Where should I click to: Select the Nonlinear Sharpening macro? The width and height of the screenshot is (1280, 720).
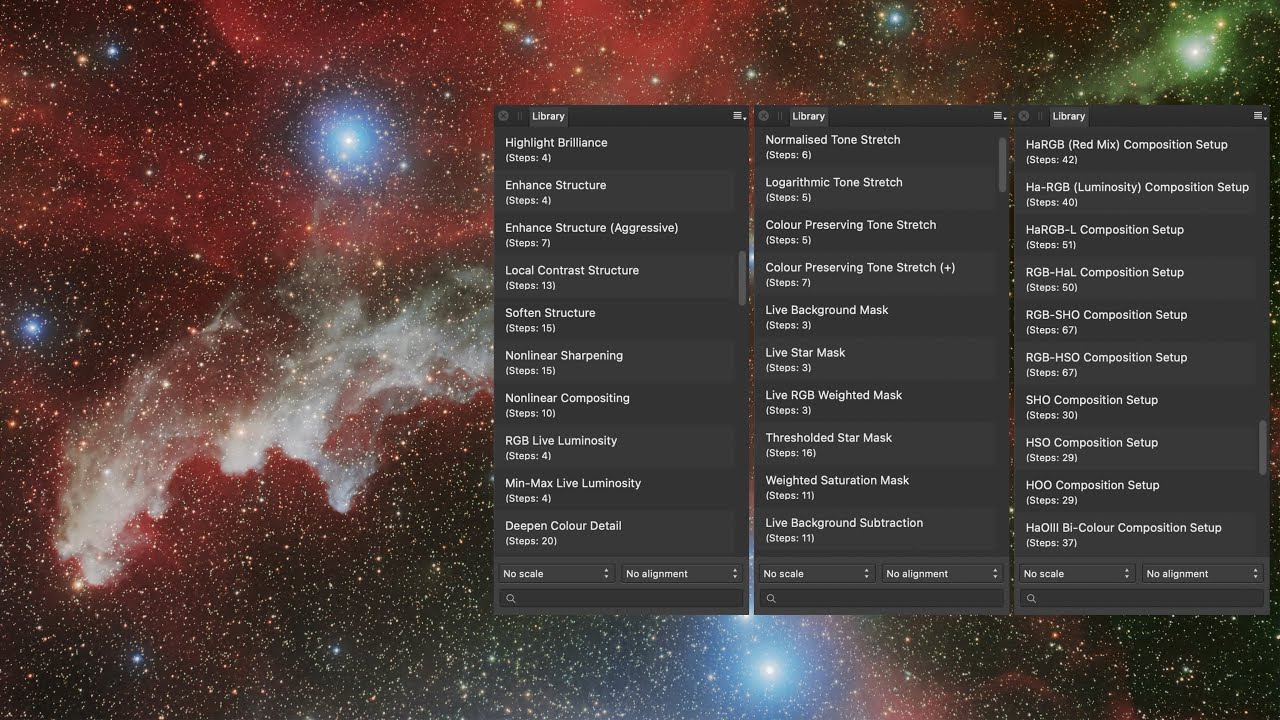(615, 362)
